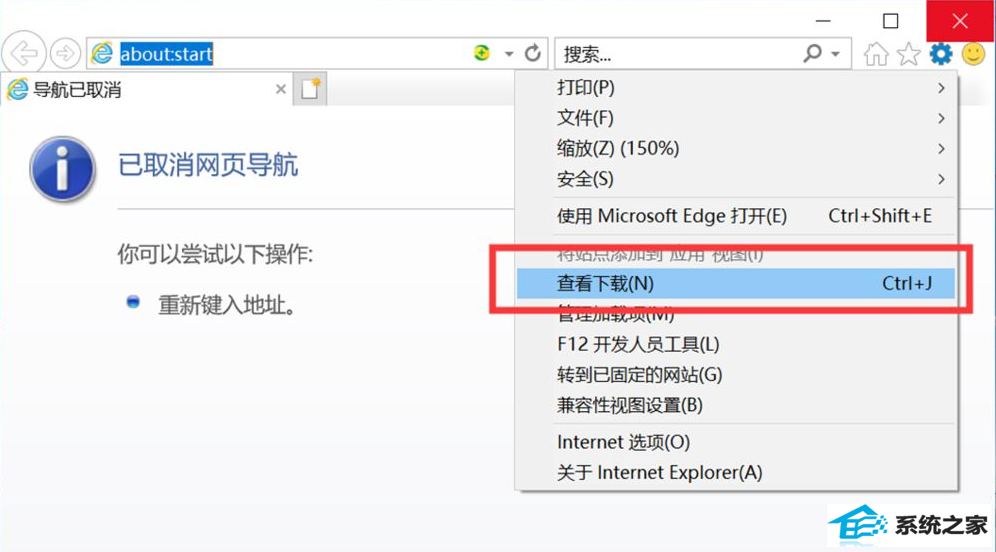Select the 导航已取消 tab

pyautogui.click(x=147, y=90)
